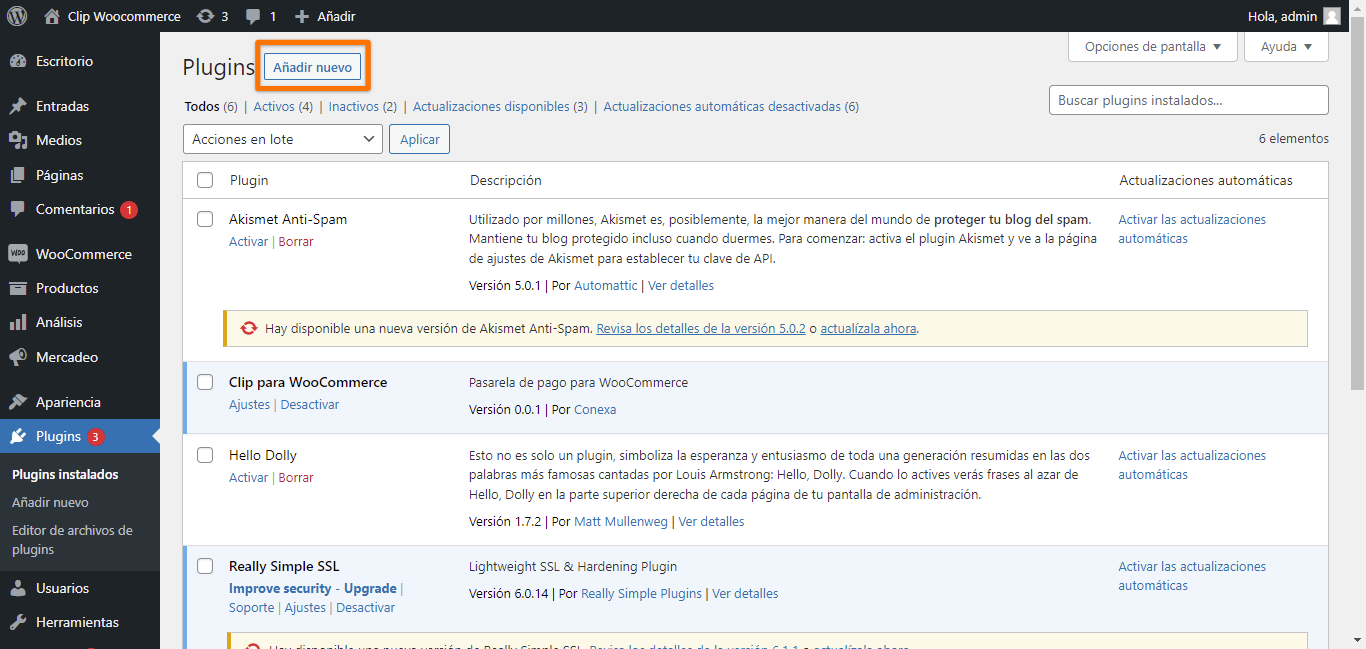Open Soporte for Really Simple SSL
Screen dimensions: 1366x649
click(251, 607)
